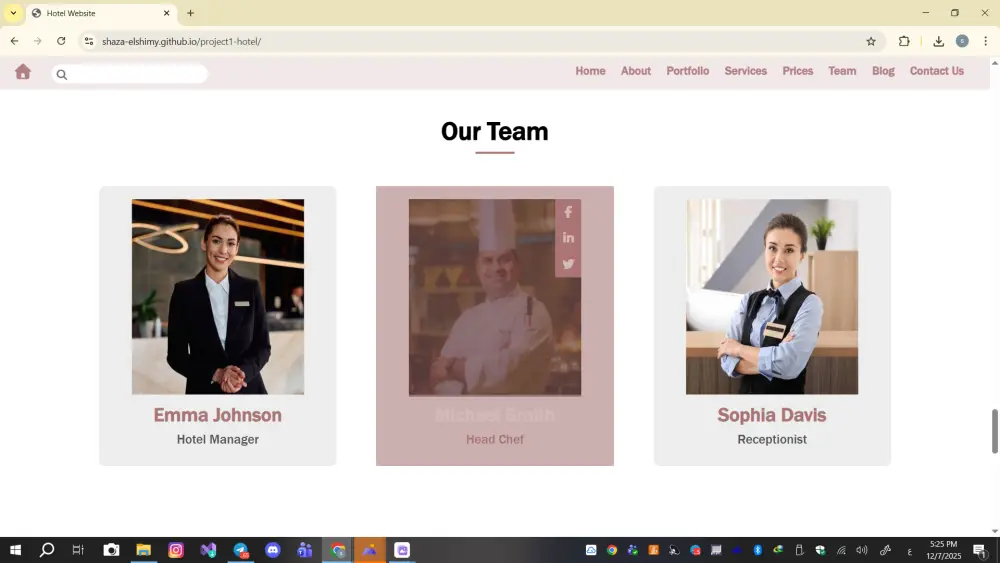1000x563 pixels.
Task: View site information icon in address bar
Action: pyautogui.click(x=89, y=41)
